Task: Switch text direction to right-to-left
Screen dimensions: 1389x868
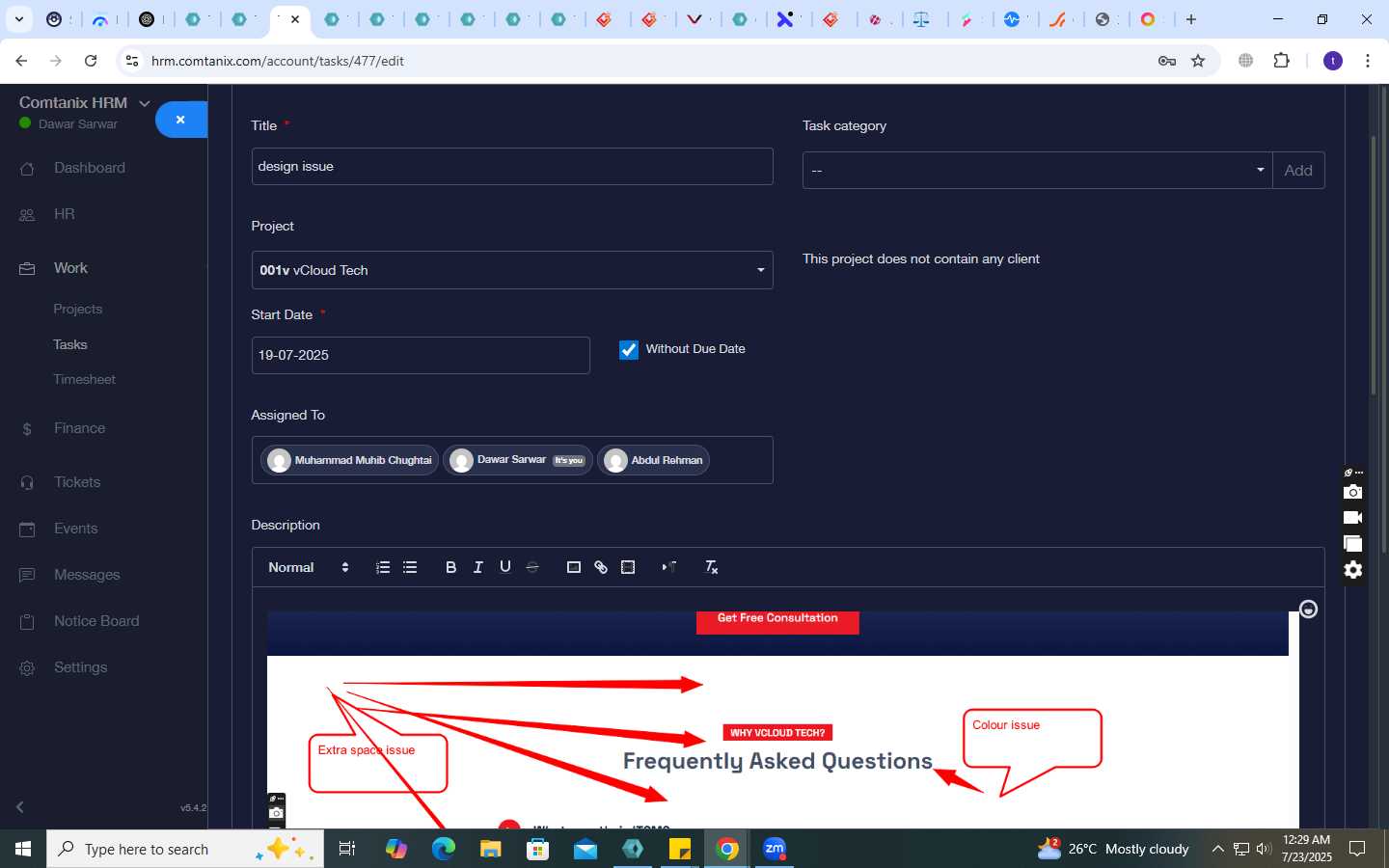Action: (668, 567)
